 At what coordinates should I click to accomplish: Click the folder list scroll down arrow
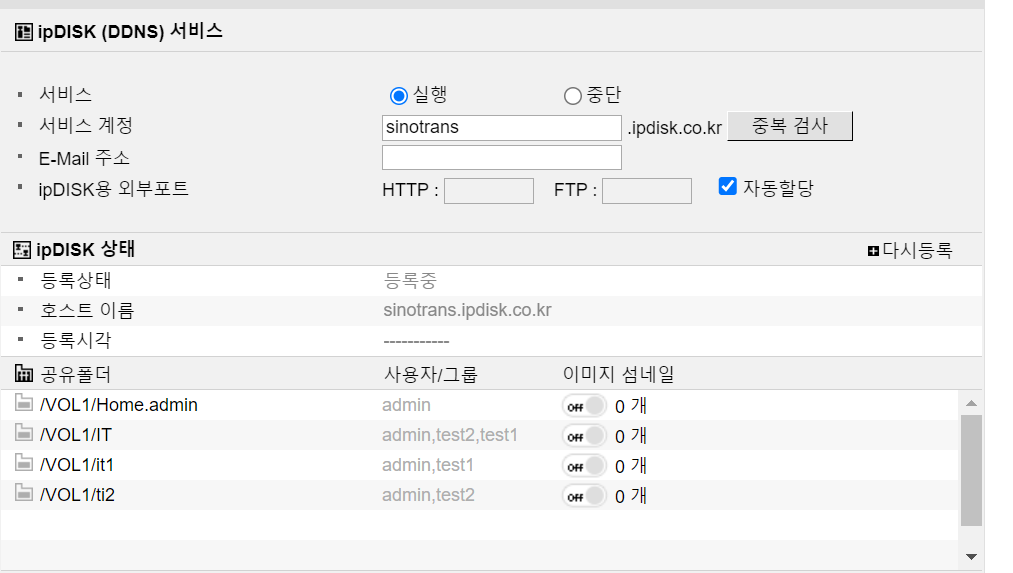pos(971,556)
